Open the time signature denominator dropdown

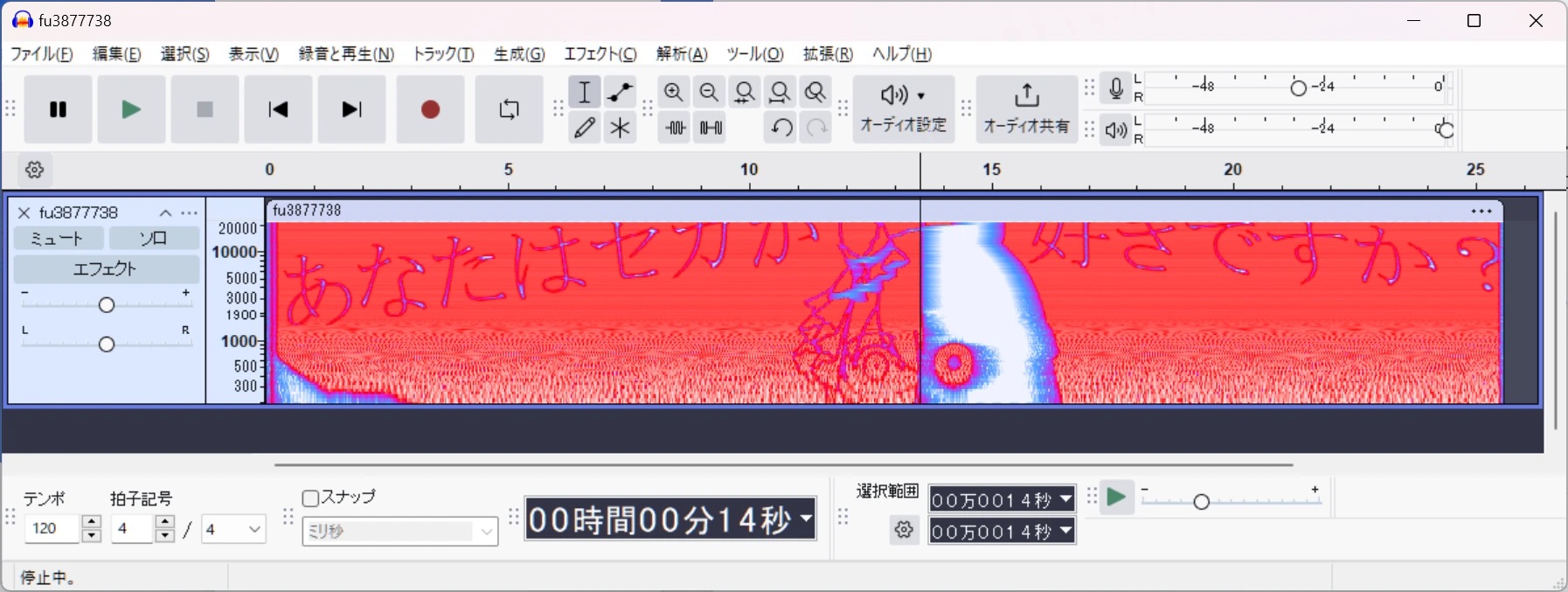(233, 529)
